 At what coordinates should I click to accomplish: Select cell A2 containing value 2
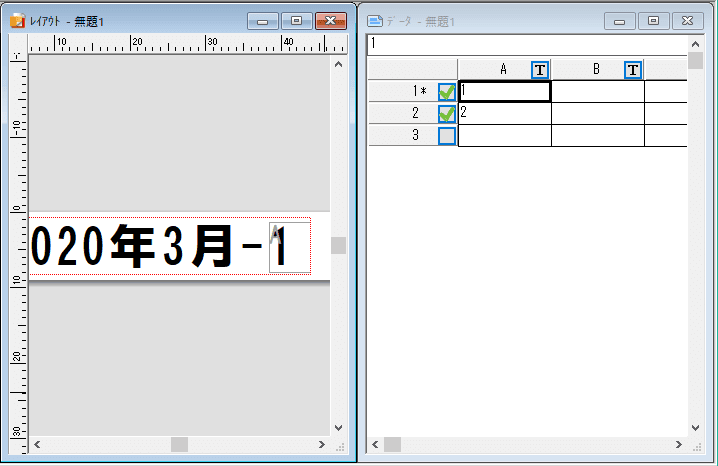pos(504,113)
